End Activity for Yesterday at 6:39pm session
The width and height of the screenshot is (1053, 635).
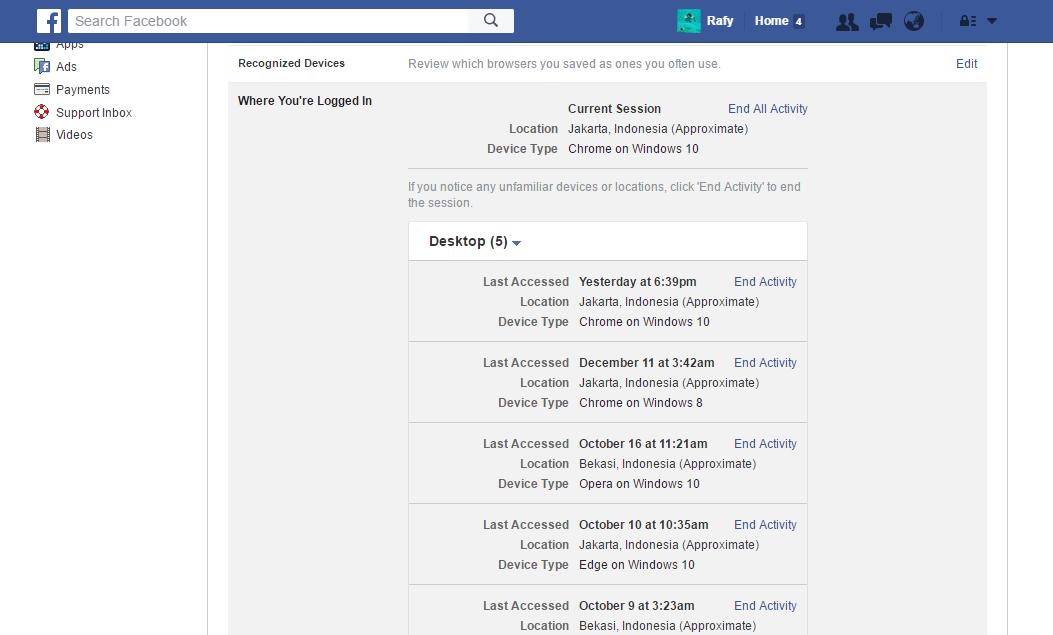pyautogui.click(x=765, y=282)
